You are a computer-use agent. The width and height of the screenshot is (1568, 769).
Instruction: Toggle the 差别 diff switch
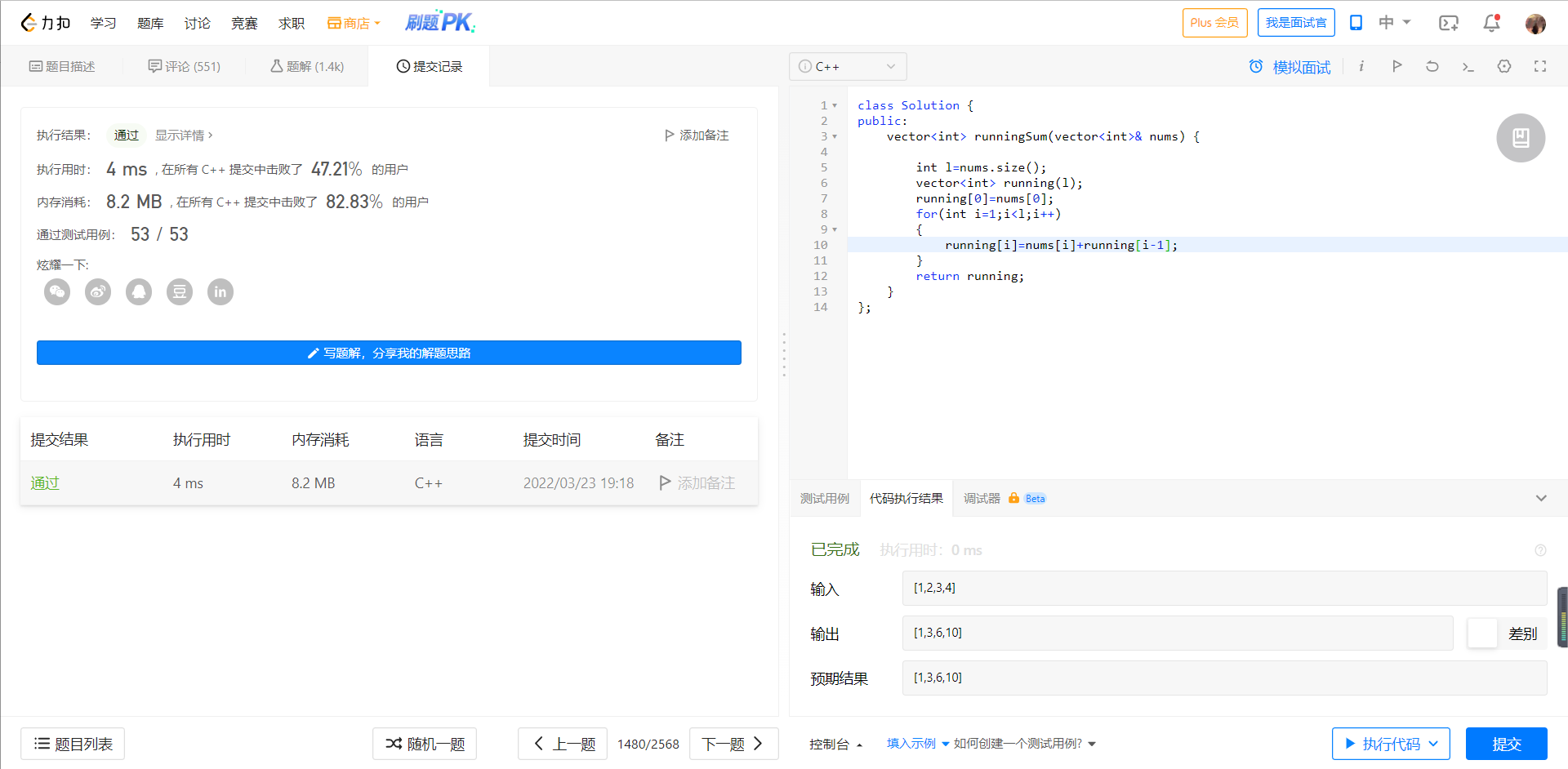point(1482,633)
